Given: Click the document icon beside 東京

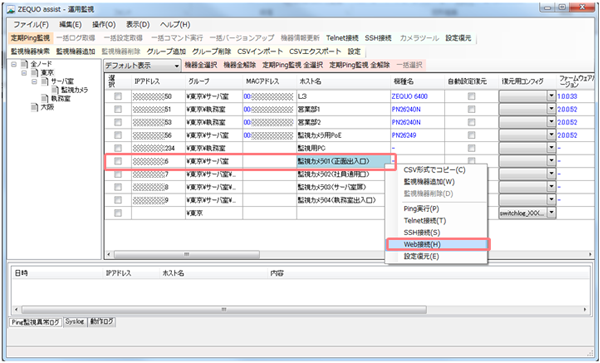Looking at the screenshot, I should (34, 73).
